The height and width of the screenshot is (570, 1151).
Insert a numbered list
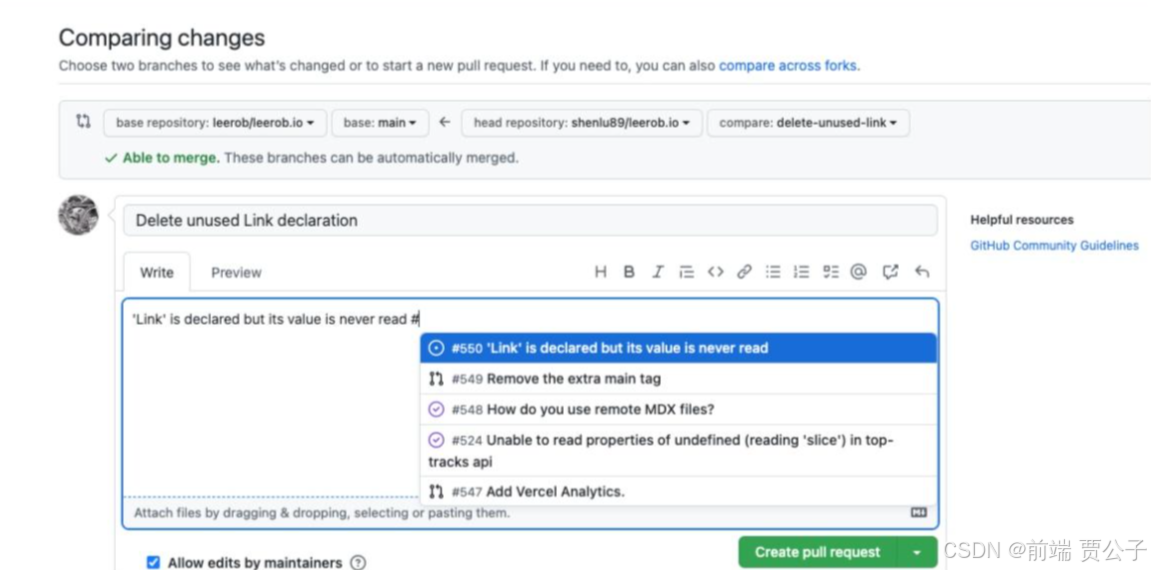(x=801, y=272)
